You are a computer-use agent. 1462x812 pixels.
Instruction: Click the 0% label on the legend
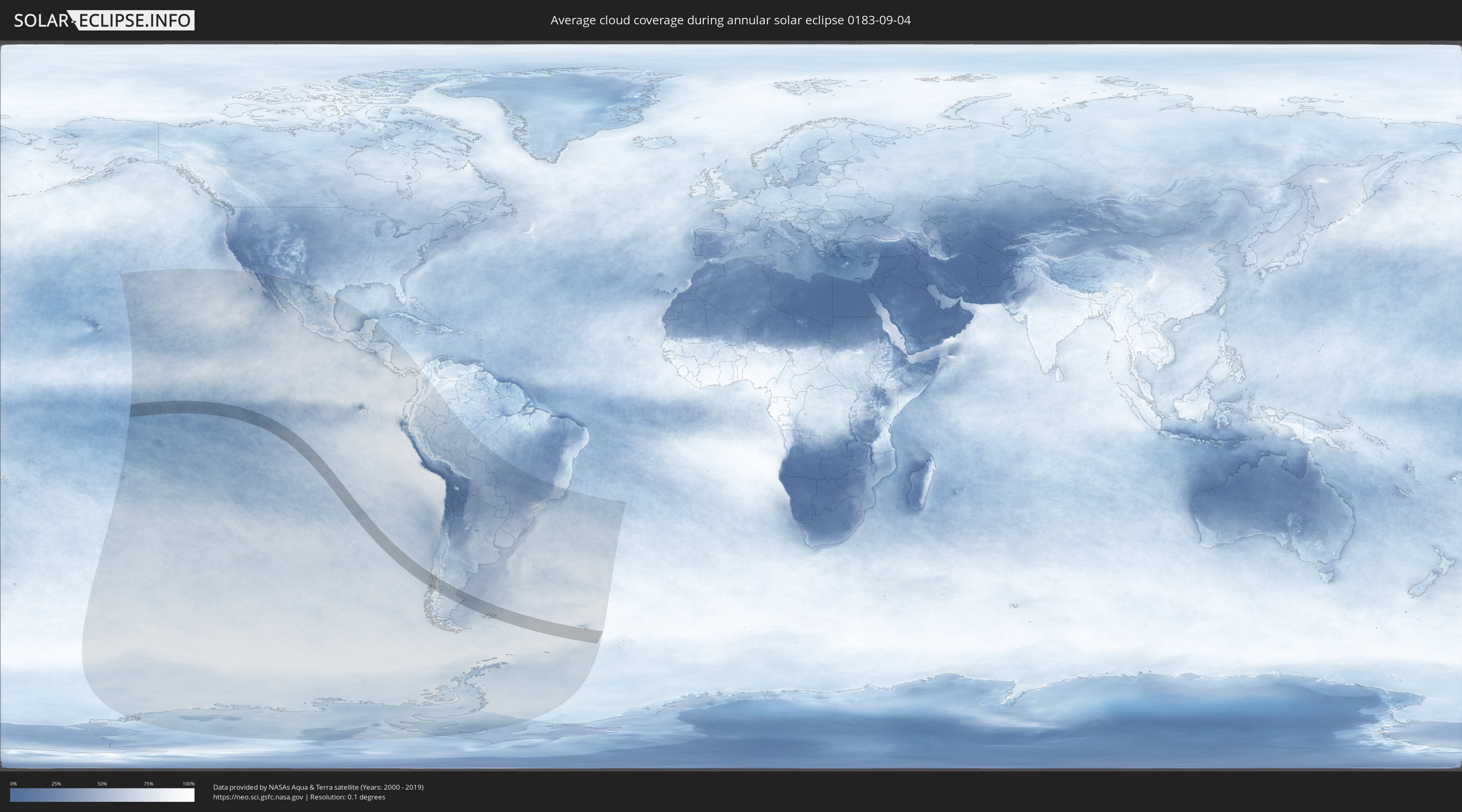tap(14, 784)
